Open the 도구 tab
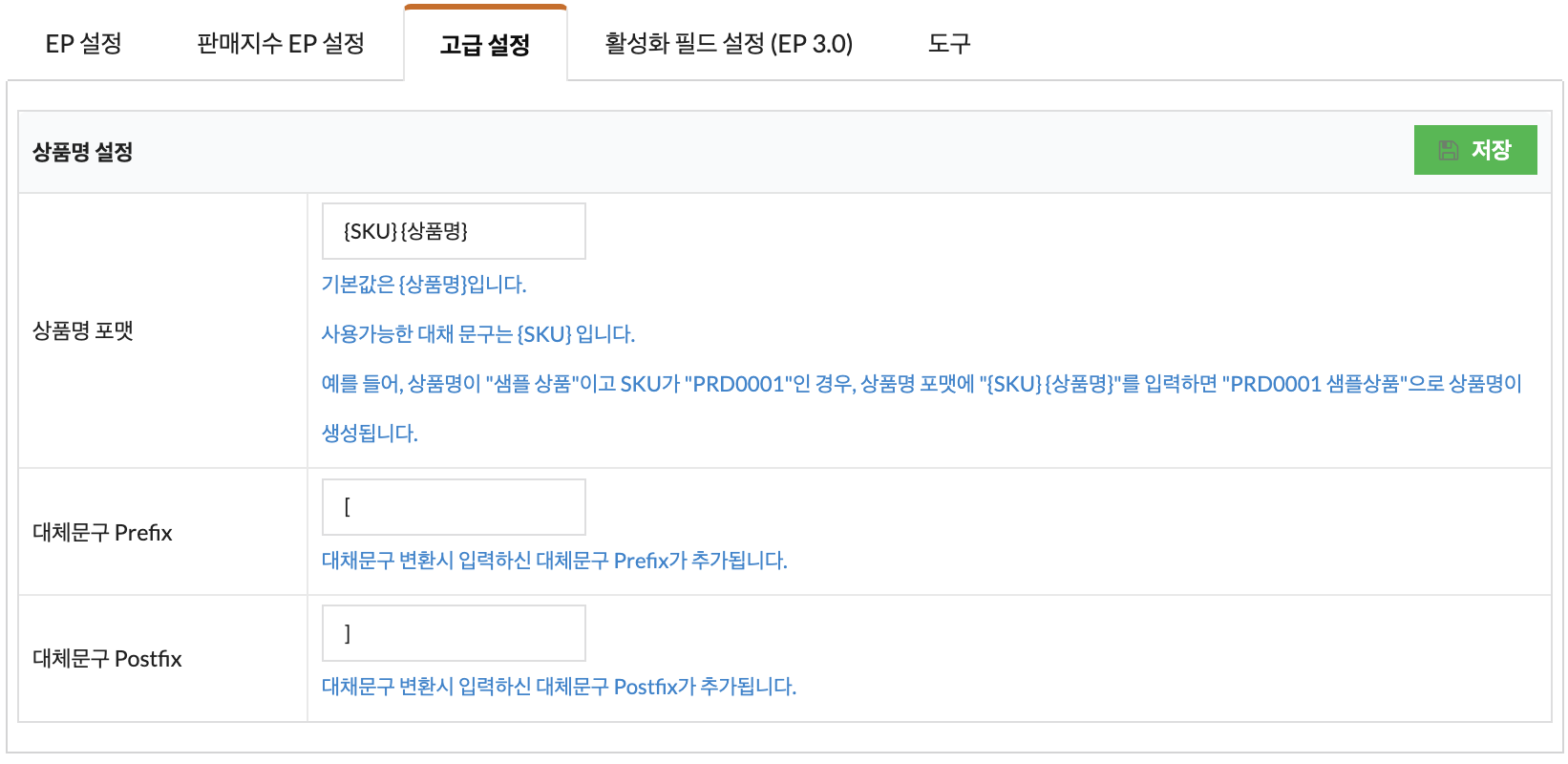The height and width of the screenshot is (764, 1568). click(x=949, y=43)
